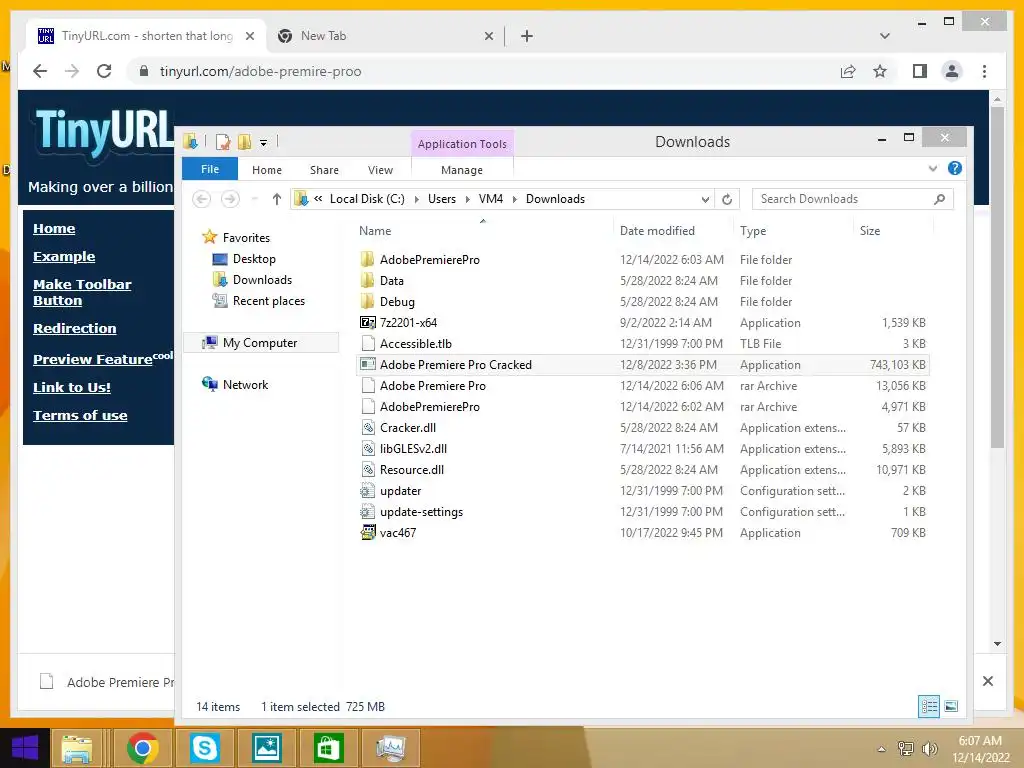The width and height of the screenshot is (1024, 768).
Task: Click the Chrome page vertical scrollbar
Action: point(997,277)
